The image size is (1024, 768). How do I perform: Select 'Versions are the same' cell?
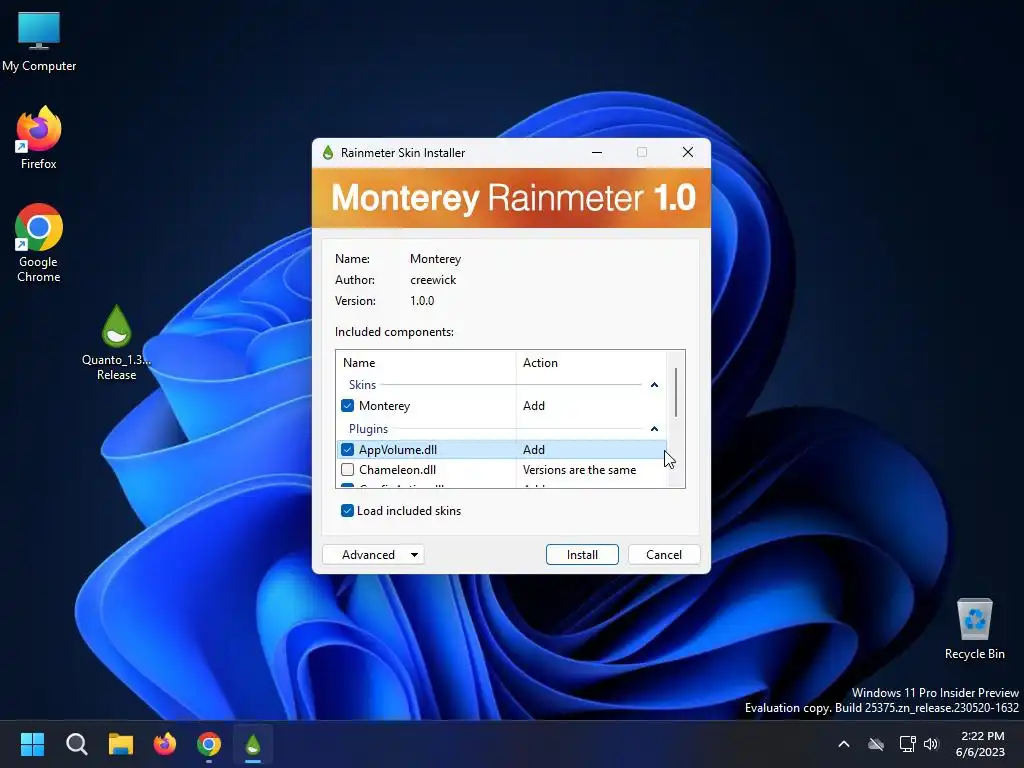point(579,470)
